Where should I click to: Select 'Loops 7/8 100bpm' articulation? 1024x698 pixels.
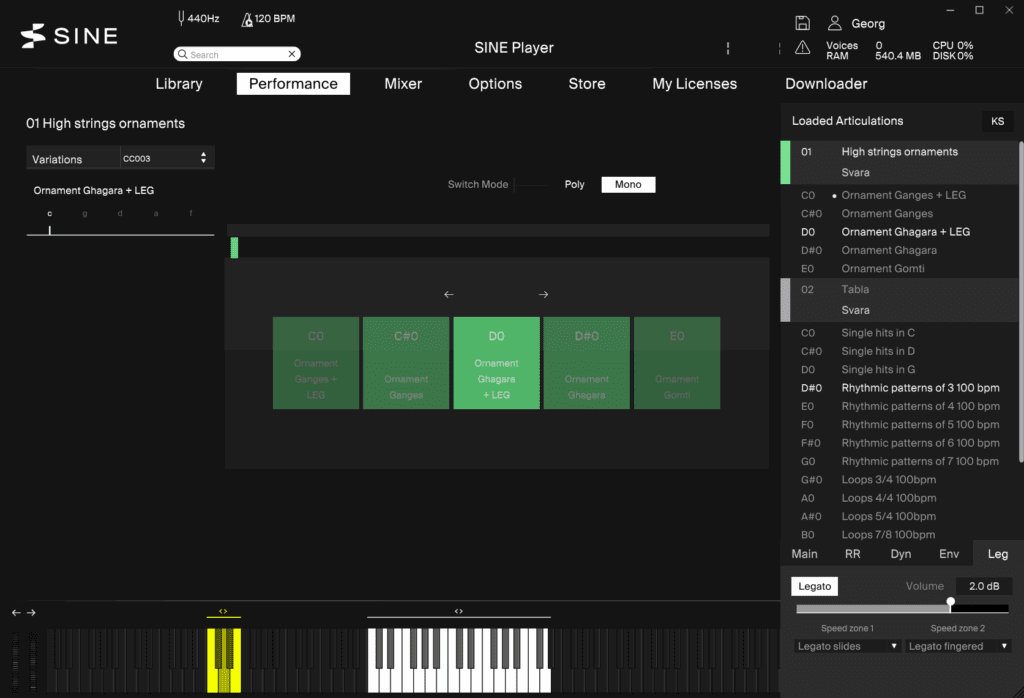pos(901,534)
